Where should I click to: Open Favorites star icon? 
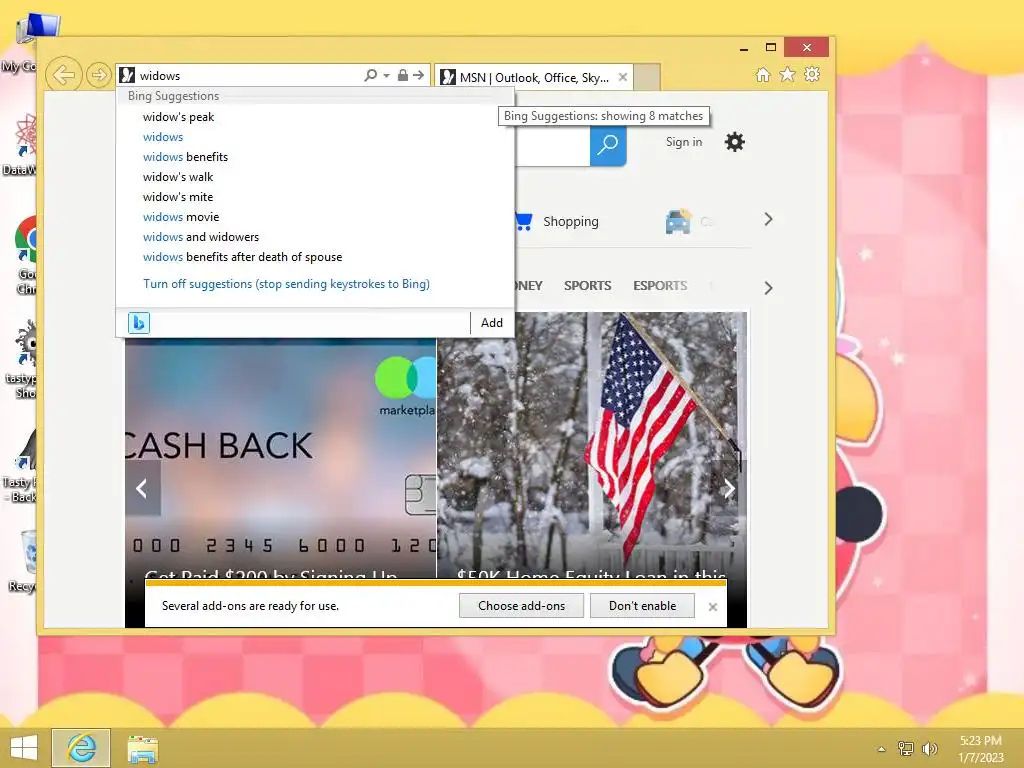(788, 74)
